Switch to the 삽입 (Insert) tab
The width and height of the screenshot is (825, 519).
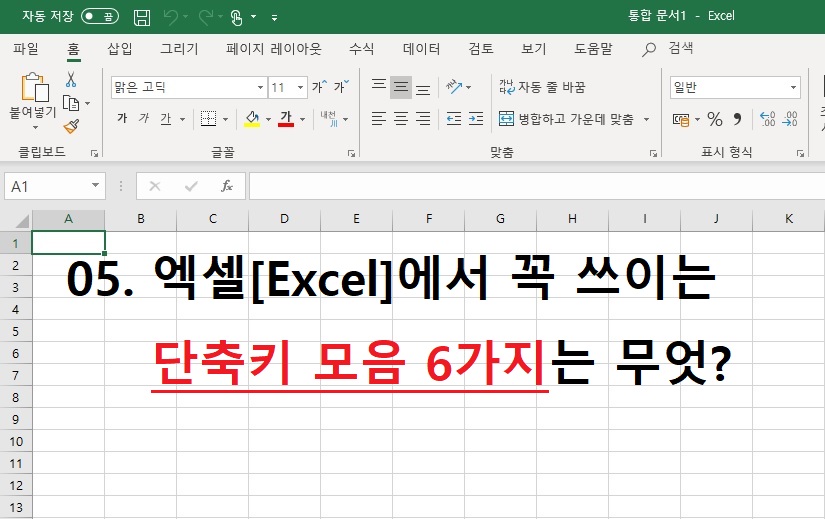click(119, 48)
